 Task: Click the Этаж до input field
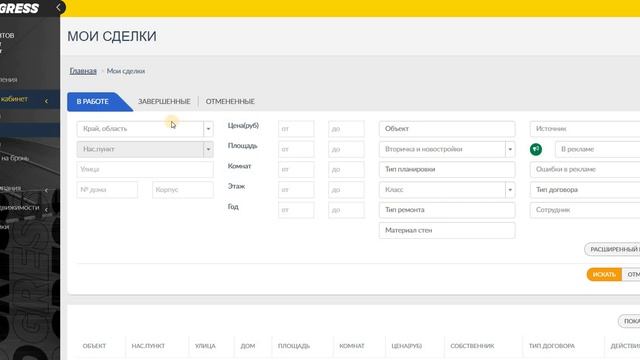tap(346, 190)
